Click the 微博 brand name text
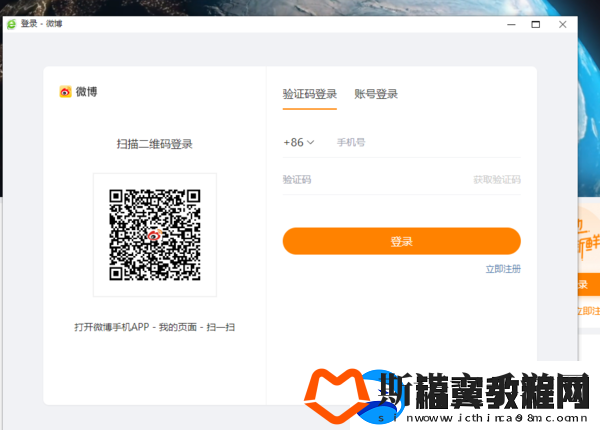The image size is (600, 430). coord(86,92)
